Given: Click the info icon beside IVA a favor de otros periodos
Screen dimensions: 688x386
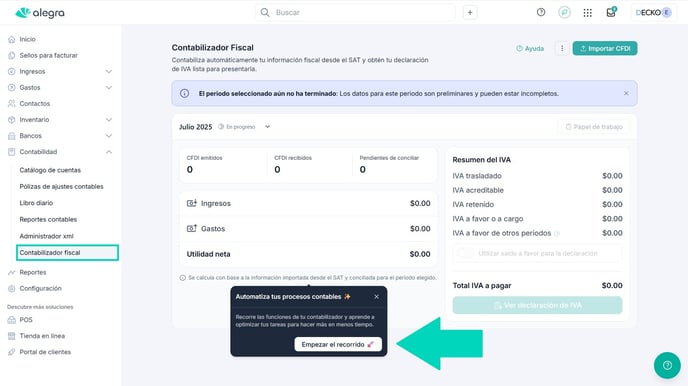Looking at the screenshot, I should pyautogui.click(x=557, y=233).
